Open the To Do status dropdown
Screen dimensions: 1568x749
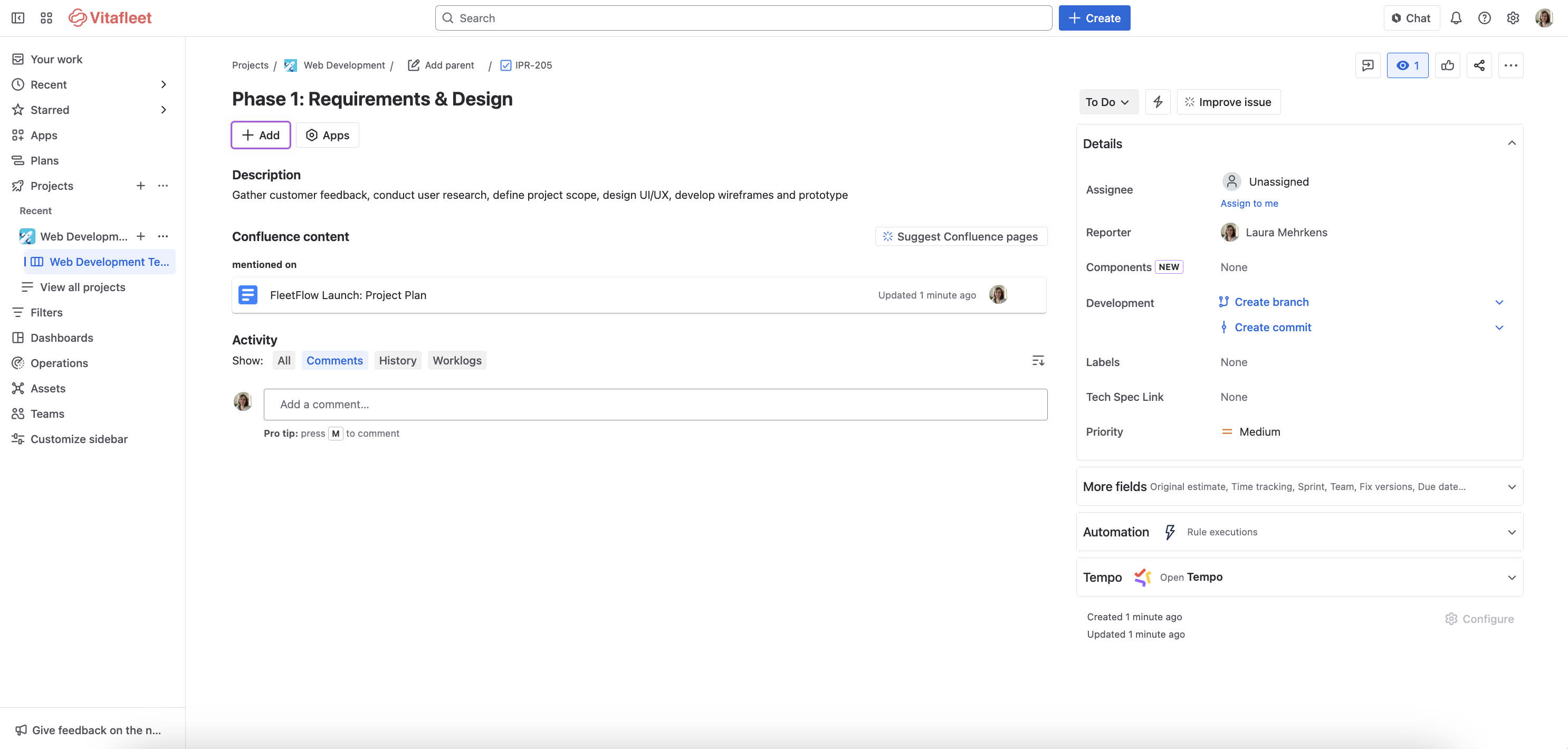pyautogui.click(x=1108, y=102)
